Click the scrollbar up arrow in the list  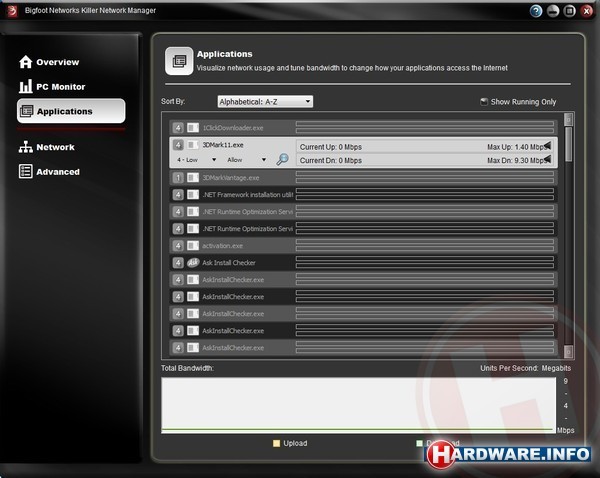coord(569,120)
